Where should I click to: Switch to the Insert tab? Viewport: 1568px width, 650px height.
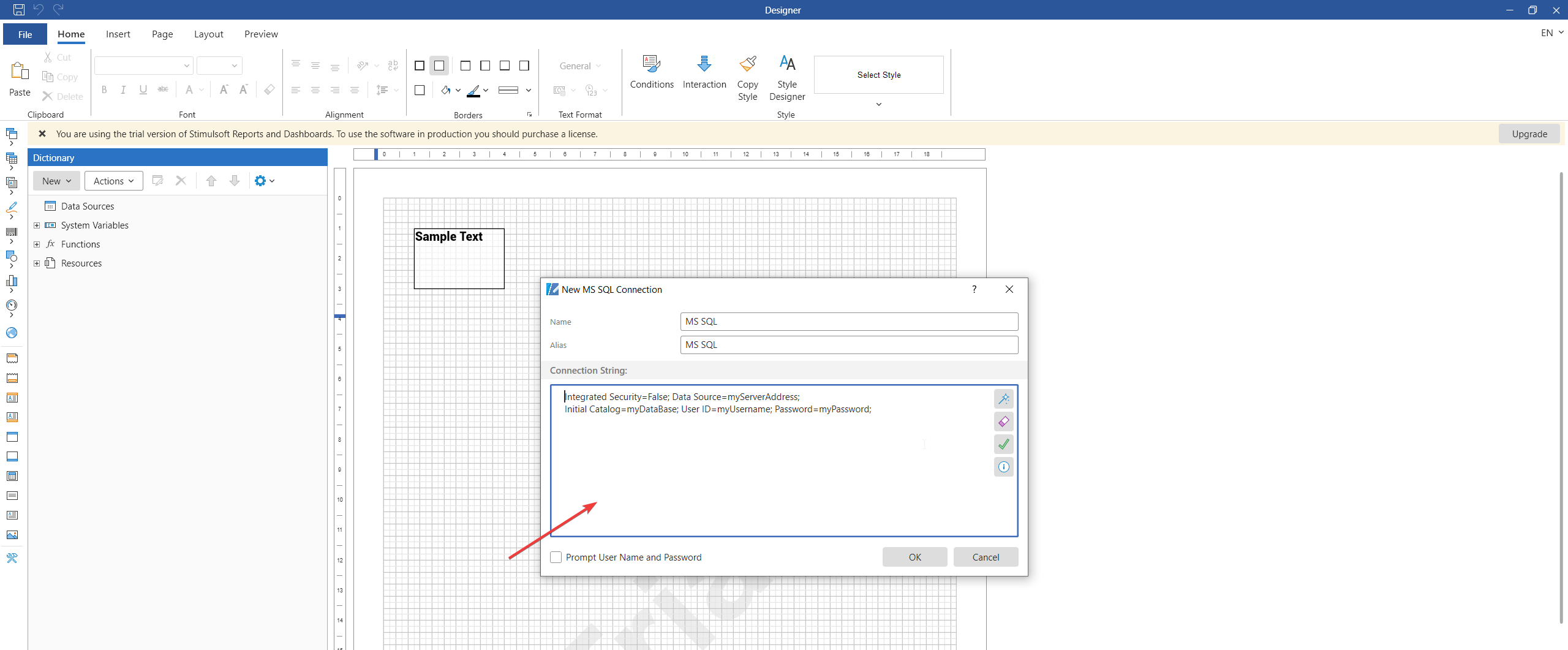[x=118, y=34]
